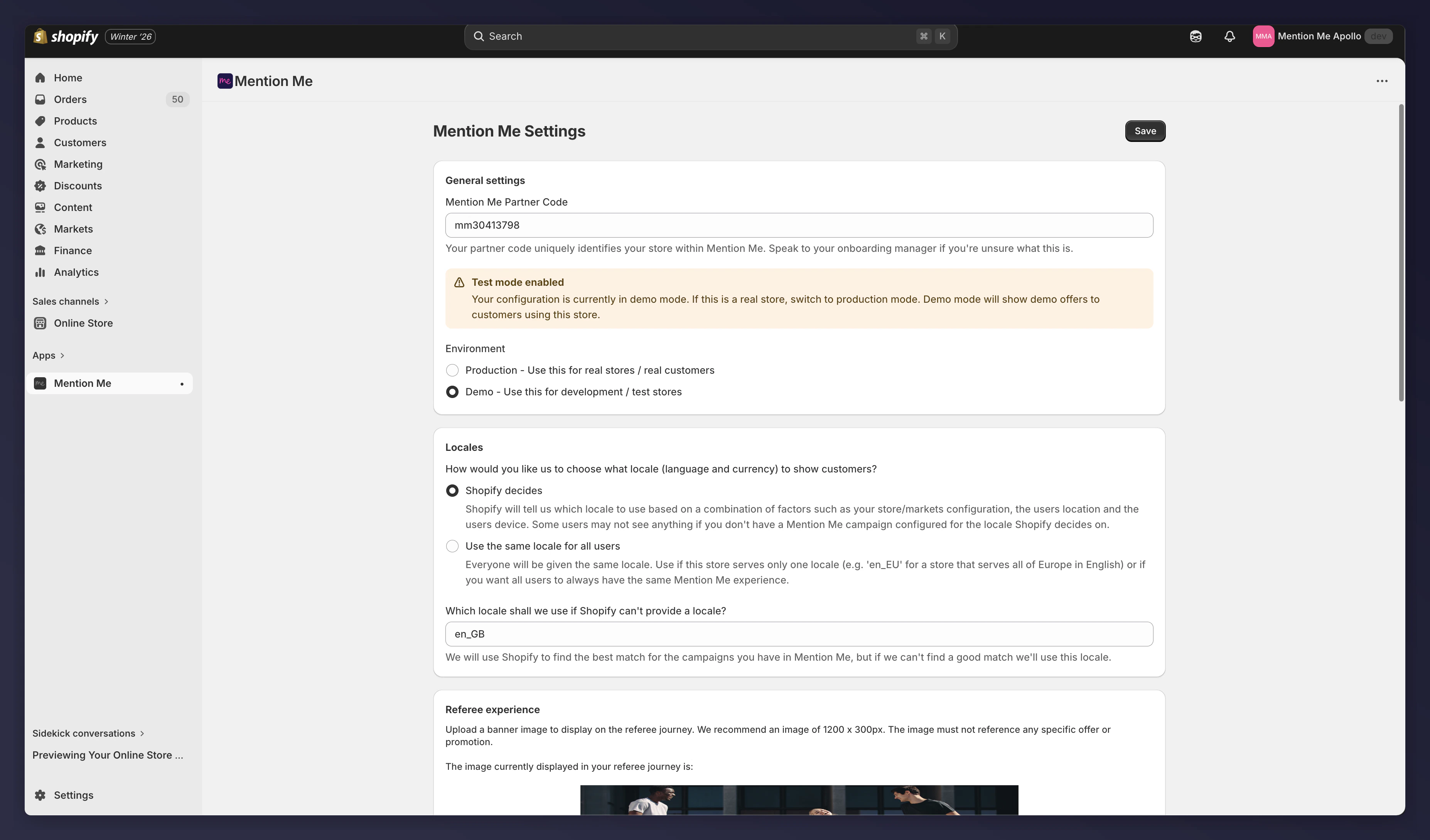Click the Customers person icon
The image size is (1430, 840).
tap(40, 142)
